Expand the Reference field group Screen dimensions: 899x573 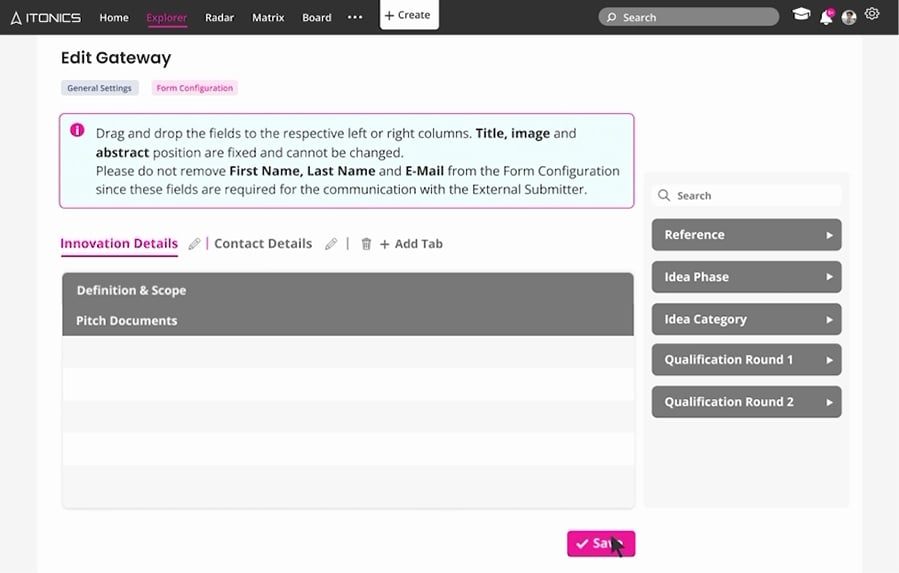[x=746, y=235]
